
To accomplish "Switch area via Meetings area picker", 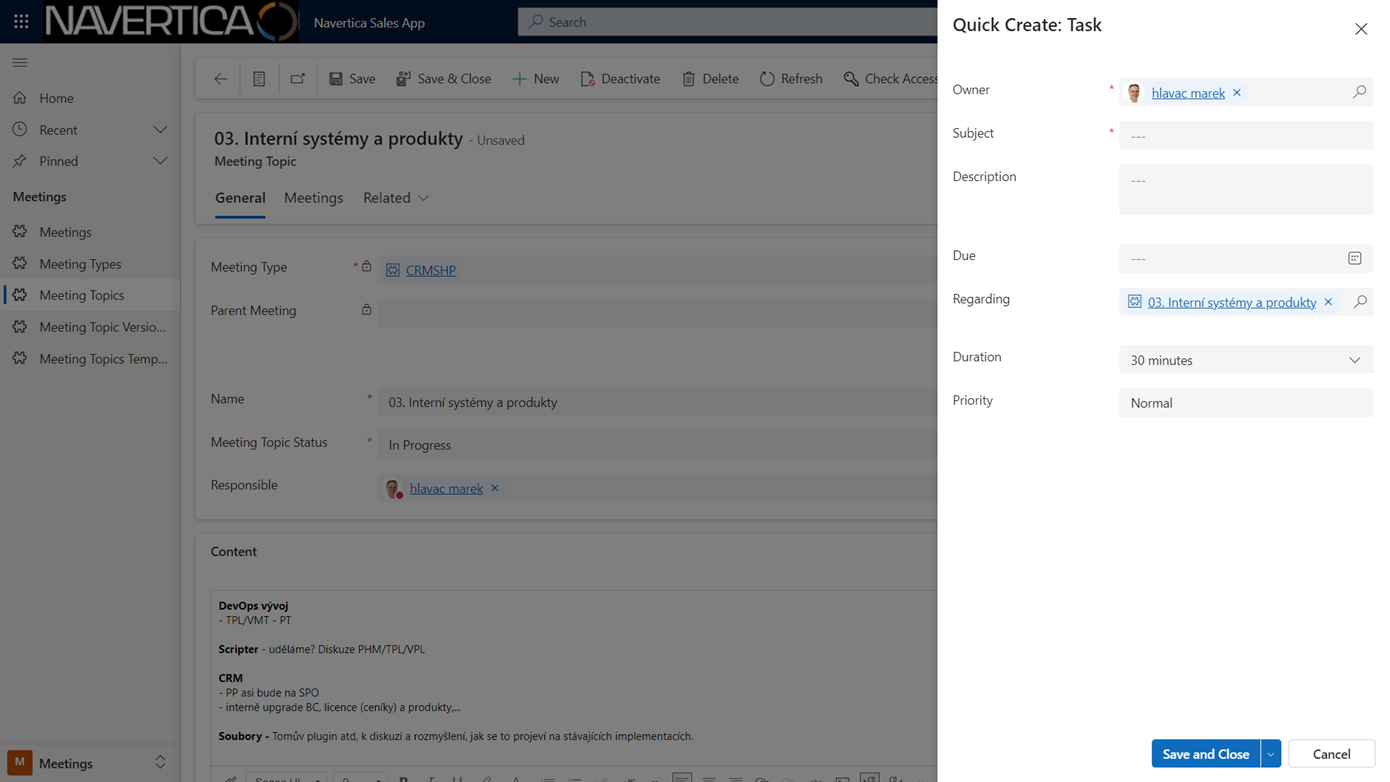I will click(x=90, y=763).
